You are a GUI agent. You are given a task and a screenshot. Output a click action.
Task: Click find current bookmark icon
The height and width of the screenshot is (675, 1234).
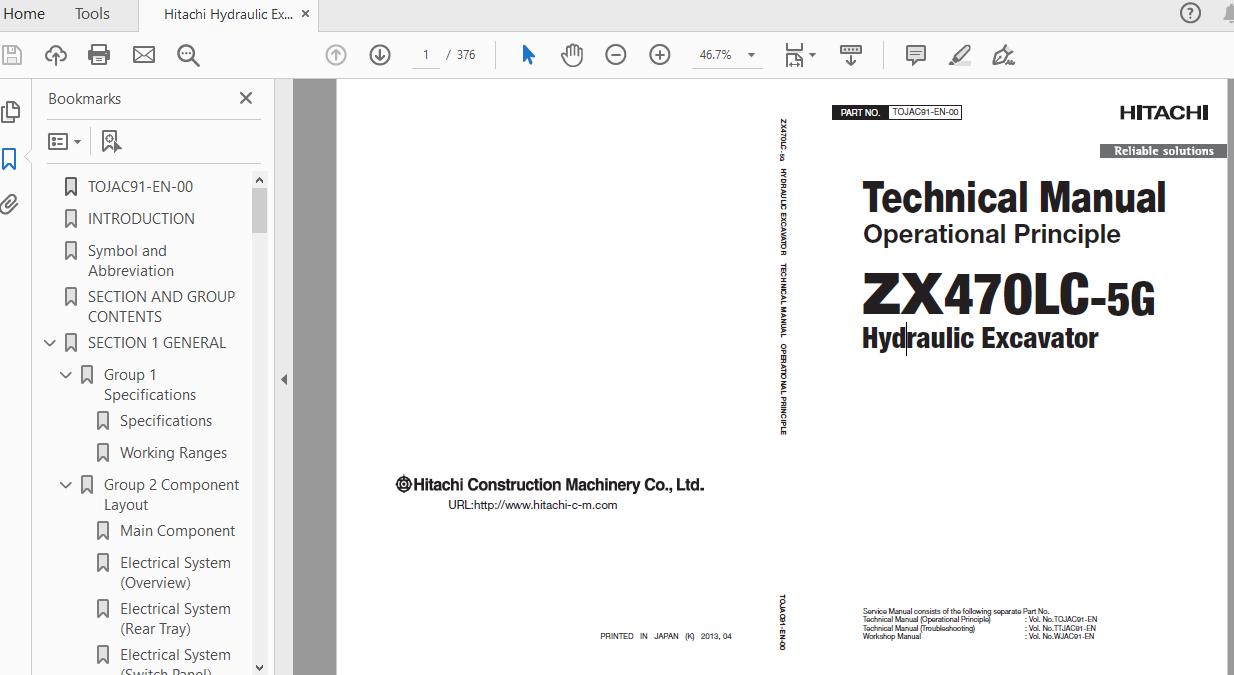point(111,142)
